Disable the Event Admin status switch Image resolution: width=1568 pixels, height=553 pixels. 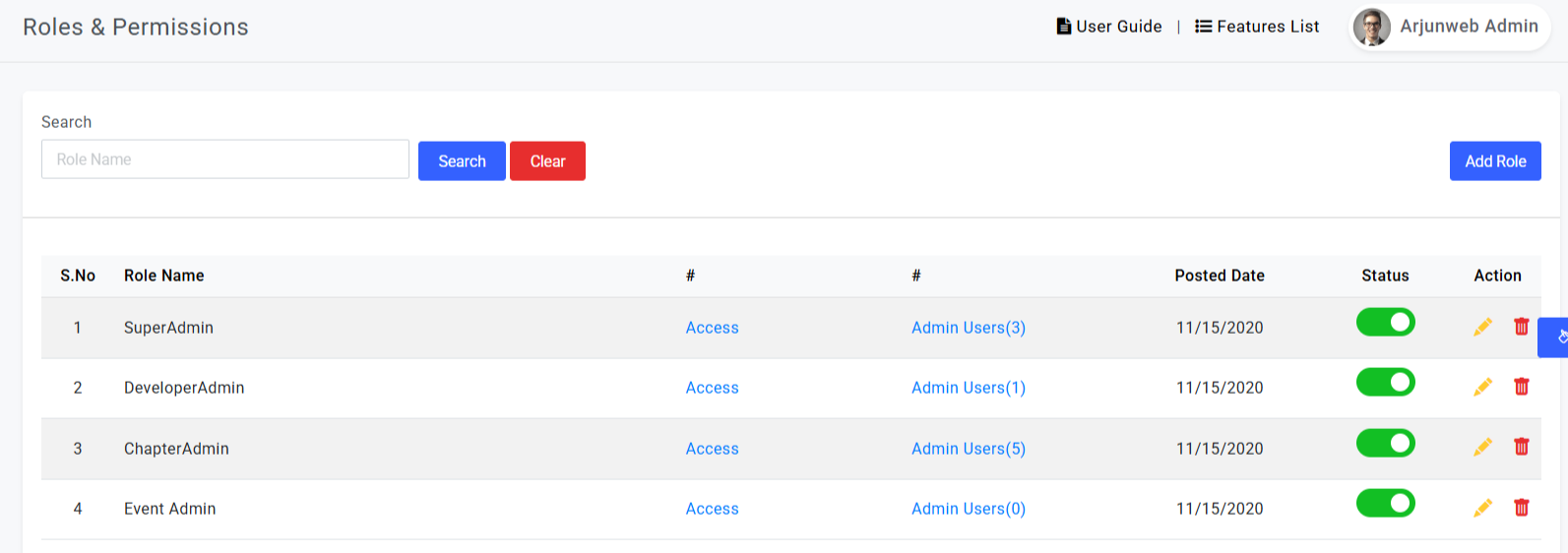(x=1385, y=503)
